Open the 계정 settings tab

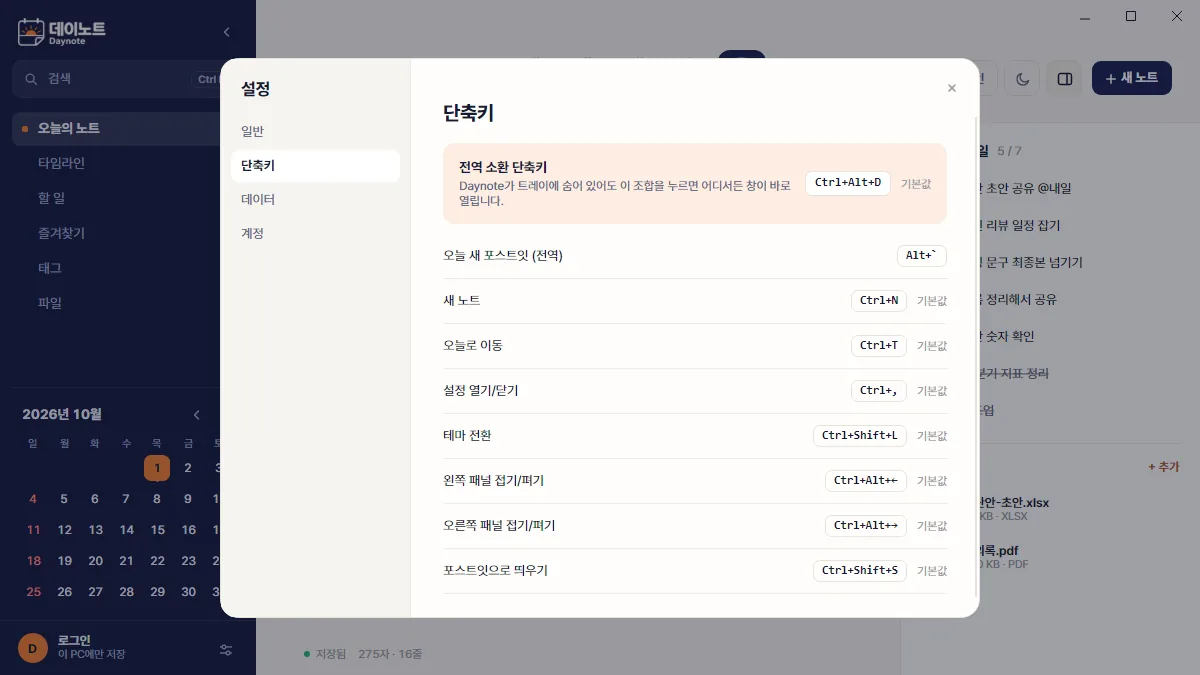(315, 234)
